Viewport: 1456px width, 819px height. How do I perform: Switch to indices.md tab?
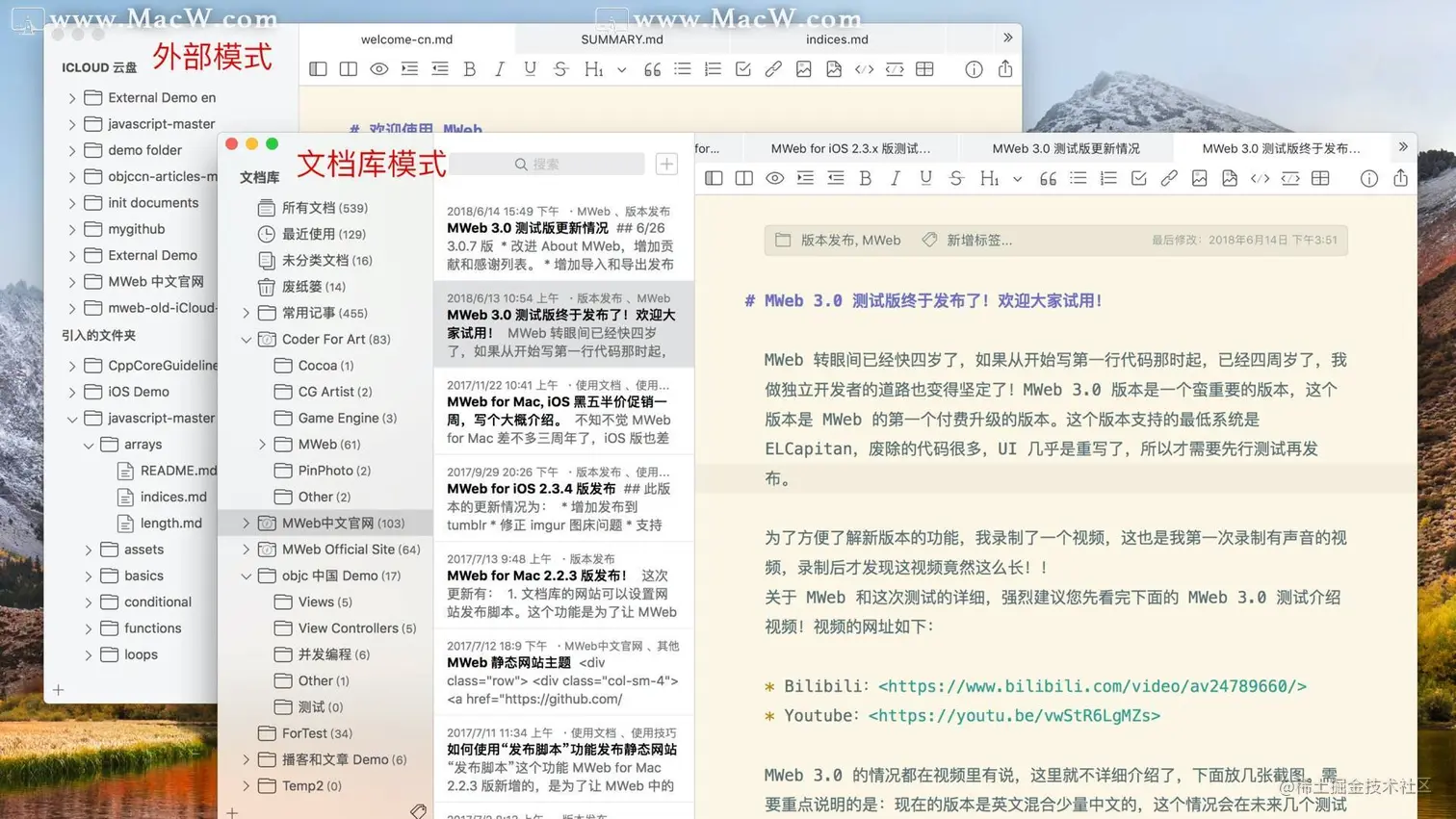[837, 39]
